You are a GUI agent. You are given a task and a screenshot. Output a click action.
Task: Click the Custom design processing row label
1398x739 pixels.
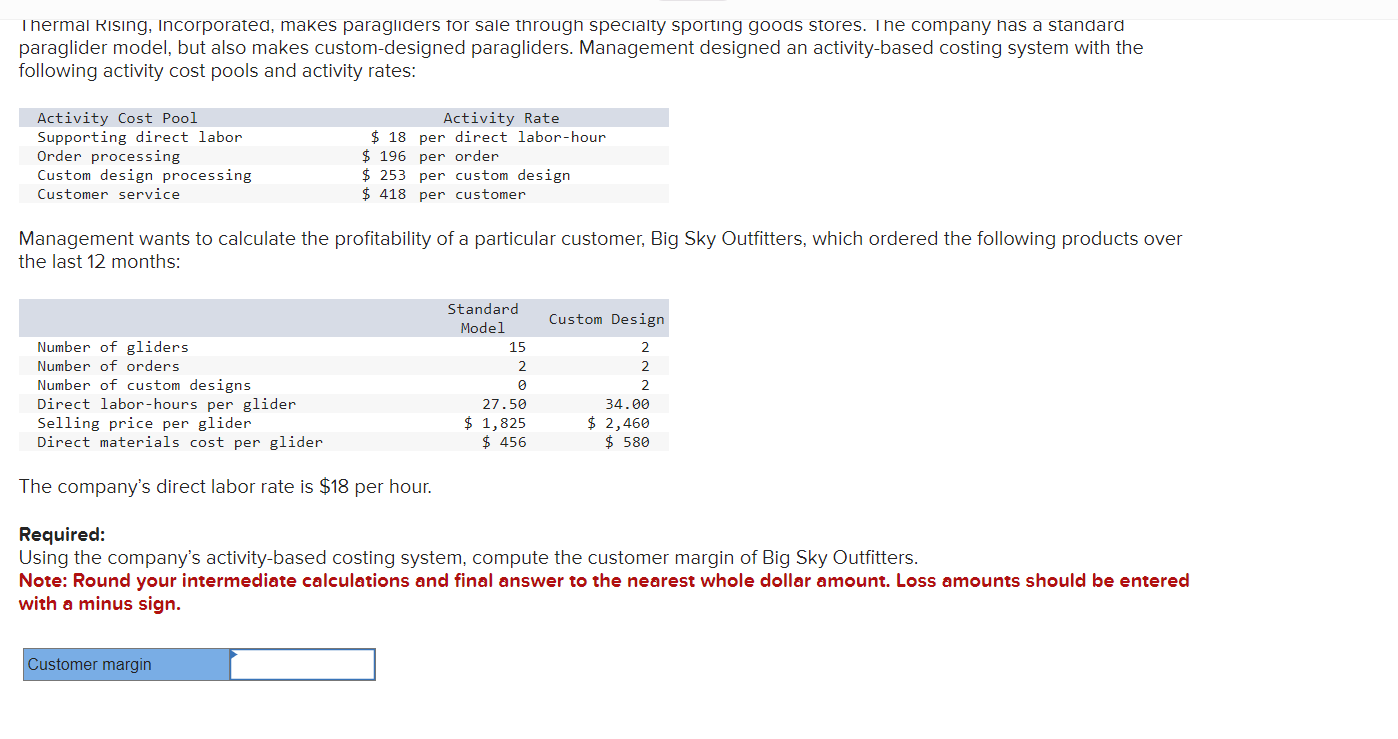144,175
